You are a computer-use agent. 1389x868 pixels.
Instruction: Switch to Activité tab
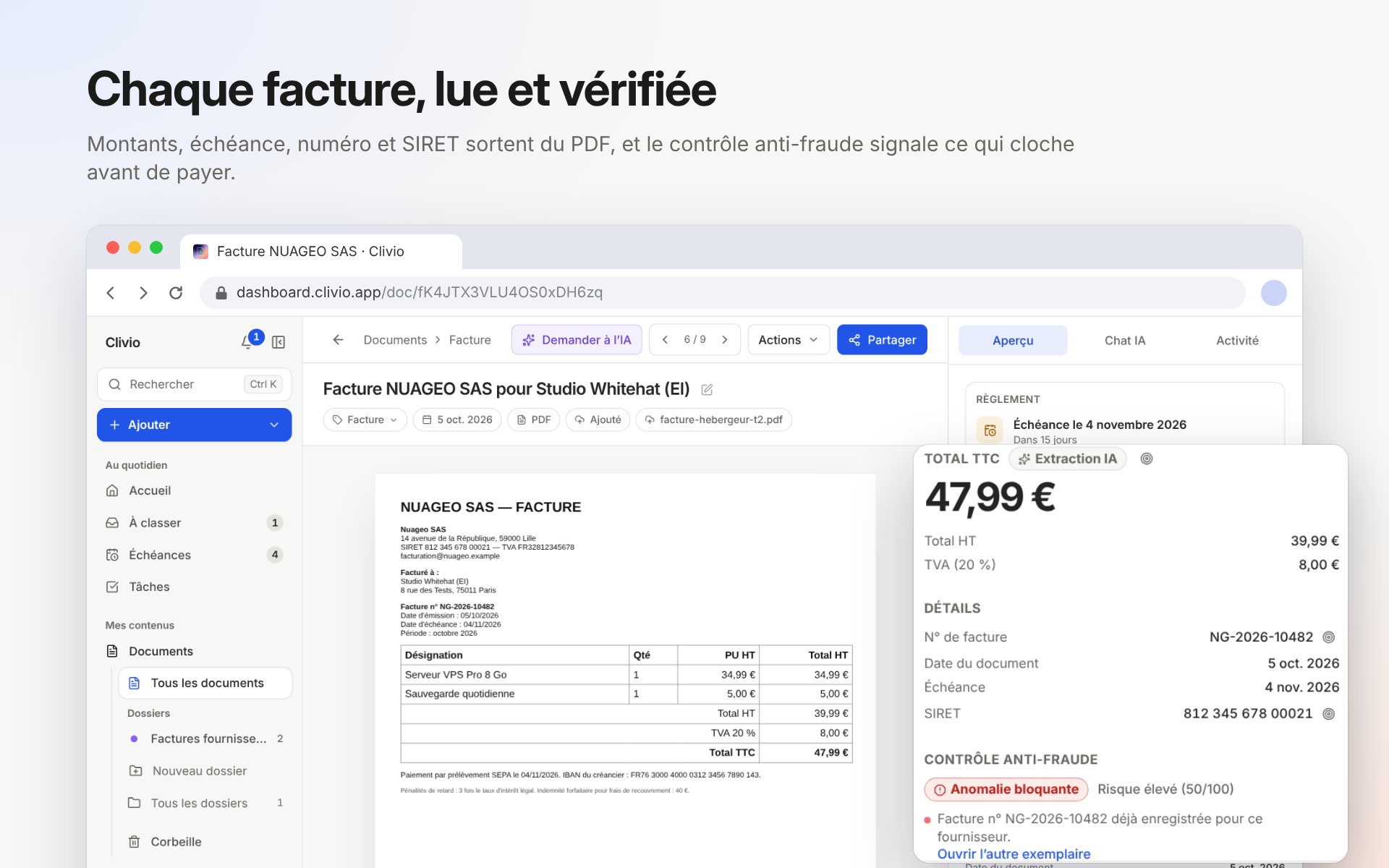coord(1237,341)
